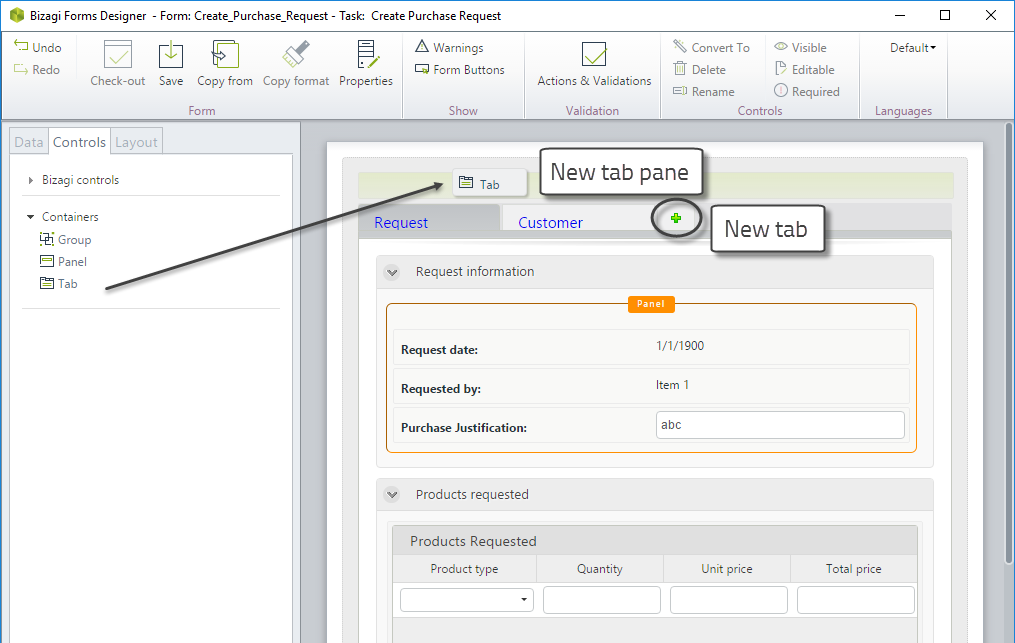Select the Requested by value Item 1
This screenshot has height=643, width=1015.
pyautogui.click(x=672, y=385)
